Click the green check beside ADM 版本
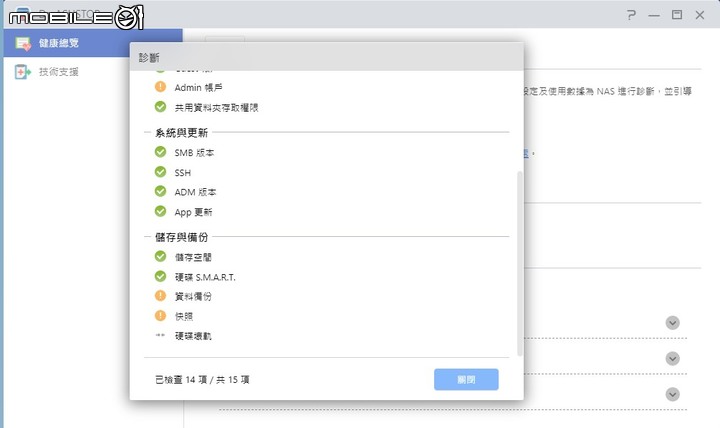Screen dimensions: 720x428 160,191
